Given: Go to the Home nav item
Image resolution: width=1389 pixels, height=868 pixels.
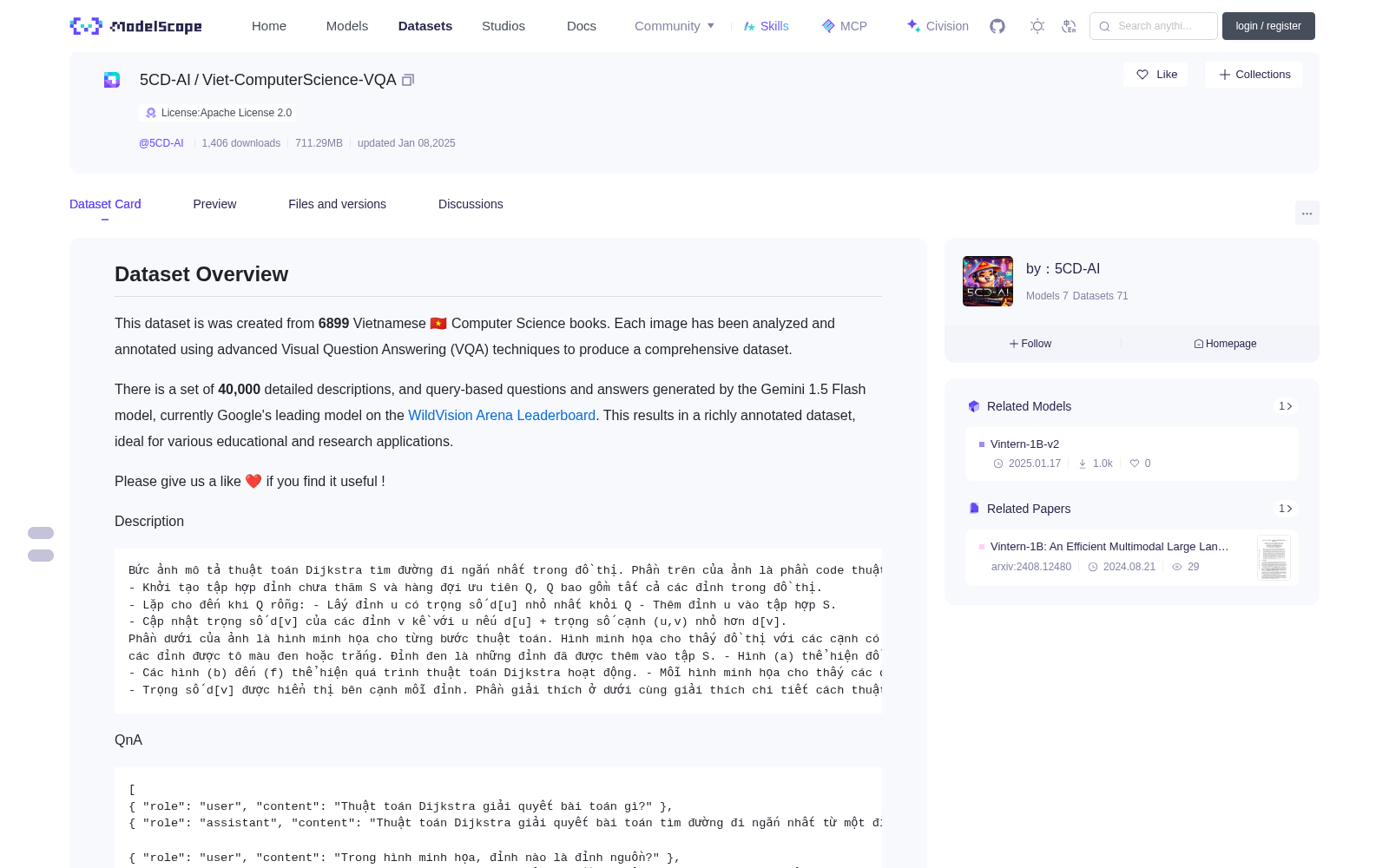Looking at the screenshot, I should click(269, 26).
